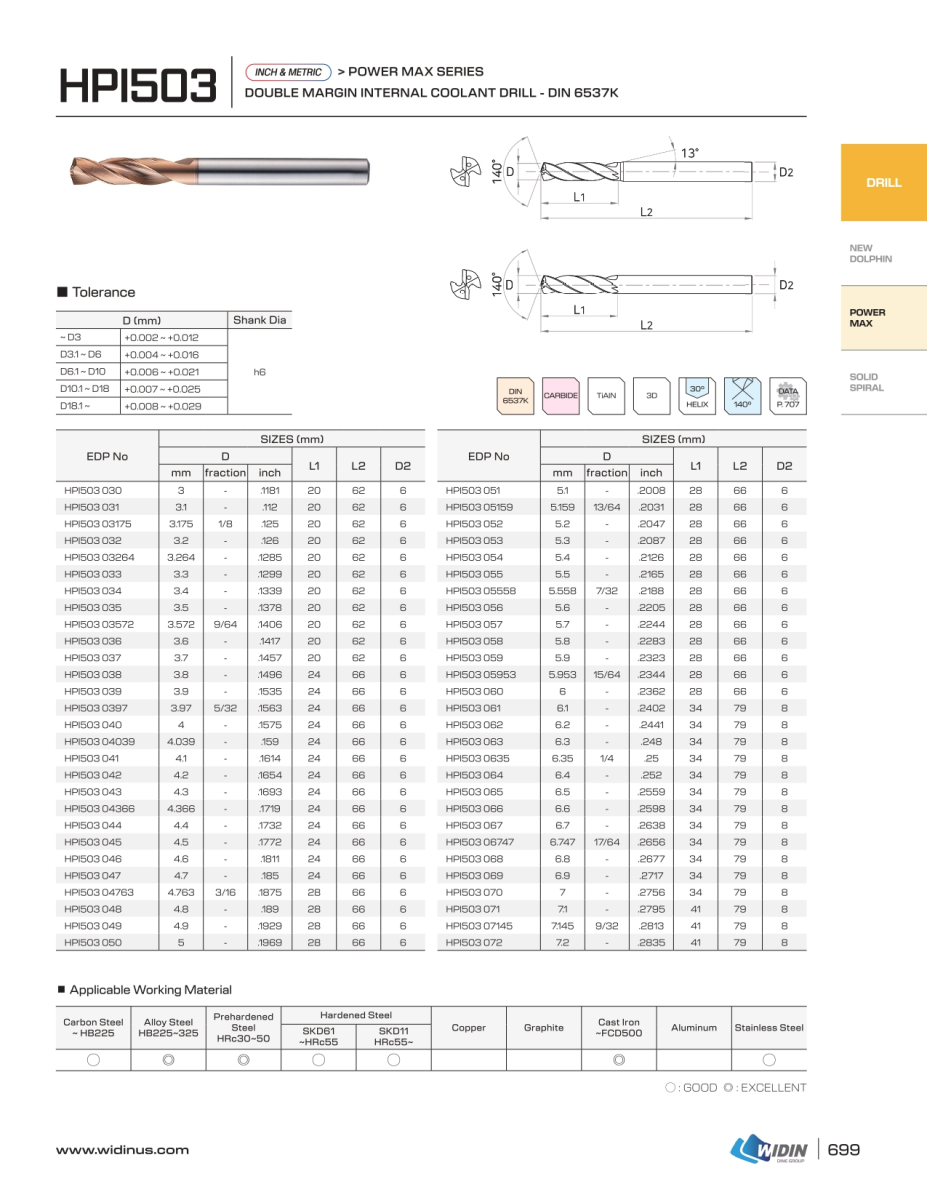Click the INCH & METRIC pill label
Image resolution: width=927 pixels, height=1200 pixels.
(x=288, y=72)
